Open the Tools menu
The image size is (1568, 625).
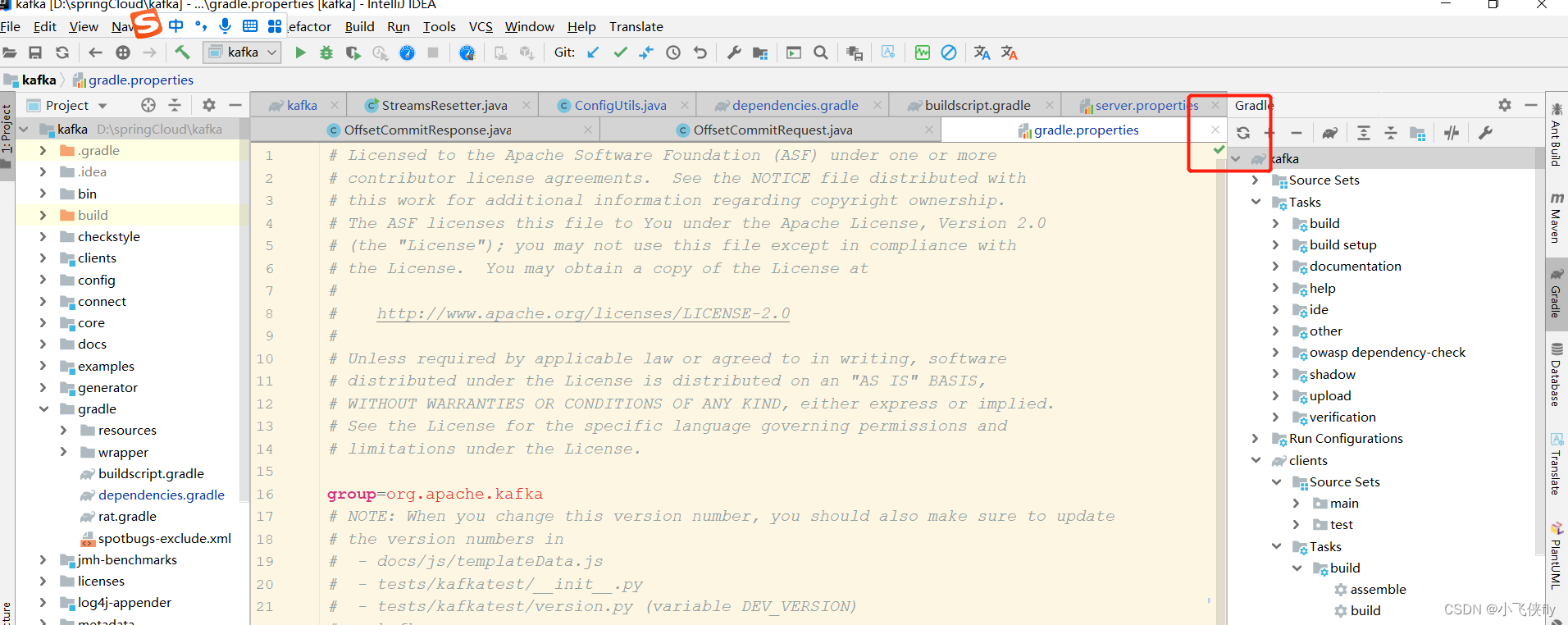coord(439,27)
